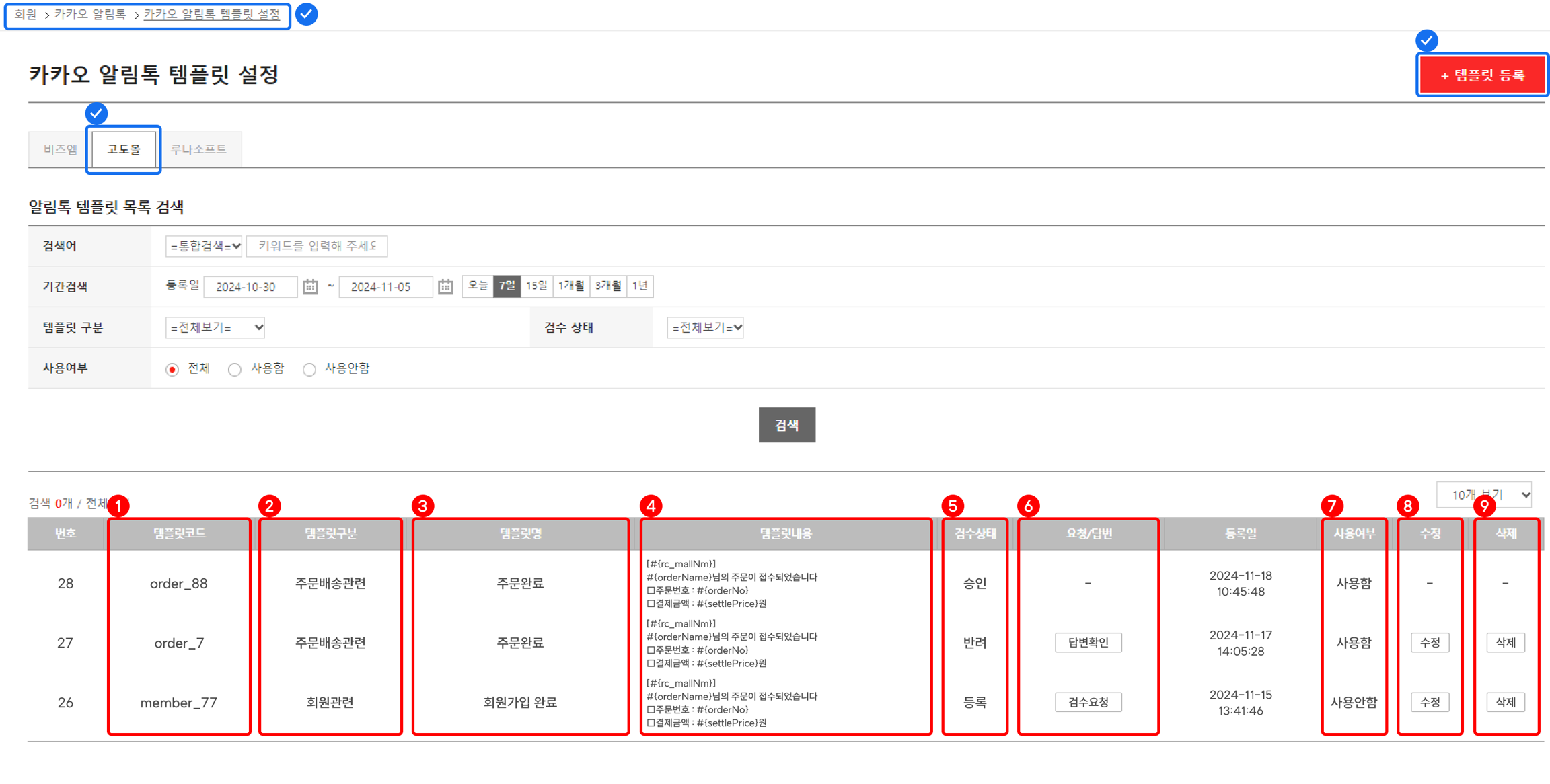This screenshot has height=784, width=1550.
Task: Open the 템플릿 구분 dropdown
Action: [215, 328]
